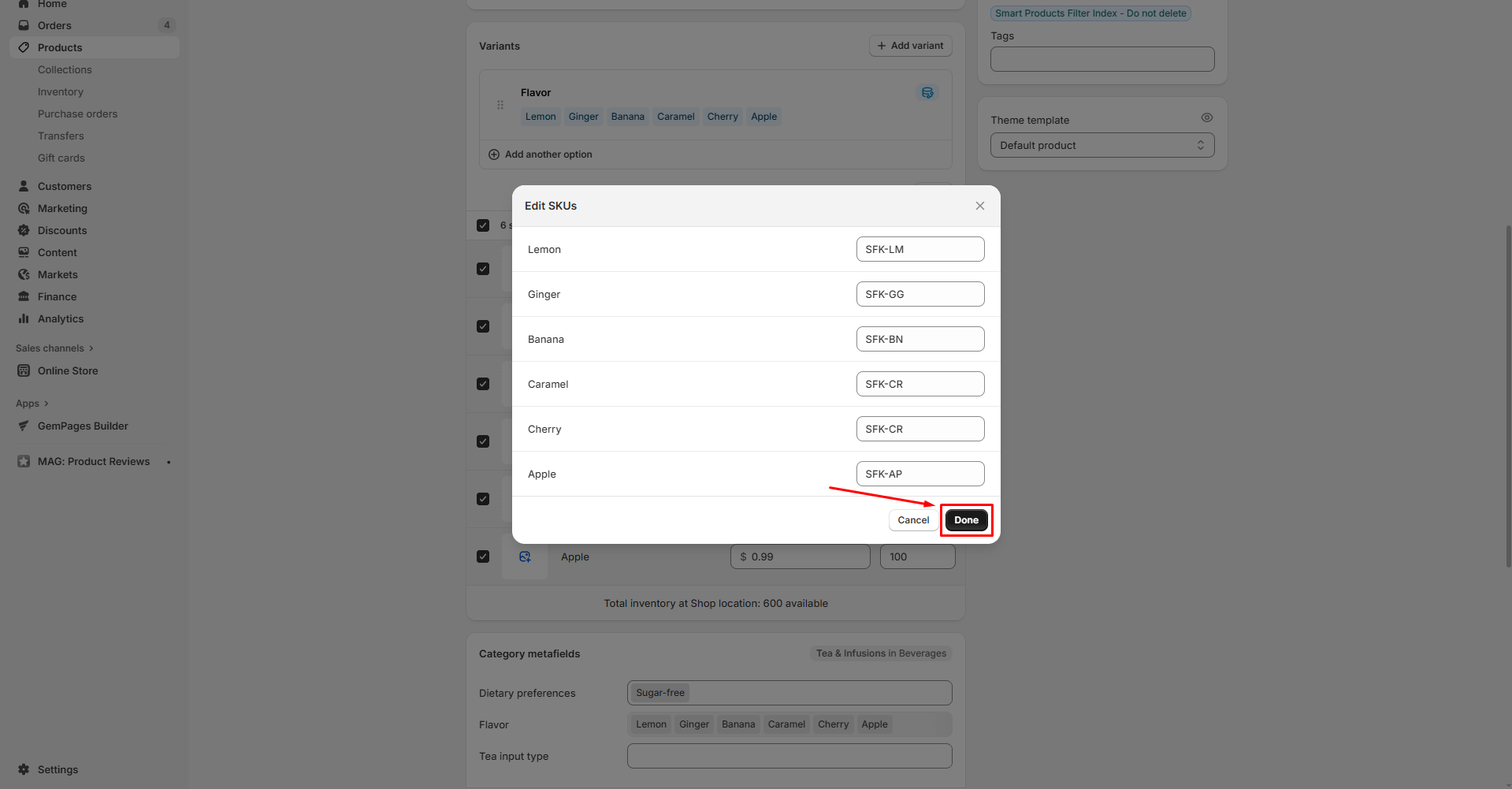
Task: Open the Dietary preferences metafield selector
Action: [789, 693]
